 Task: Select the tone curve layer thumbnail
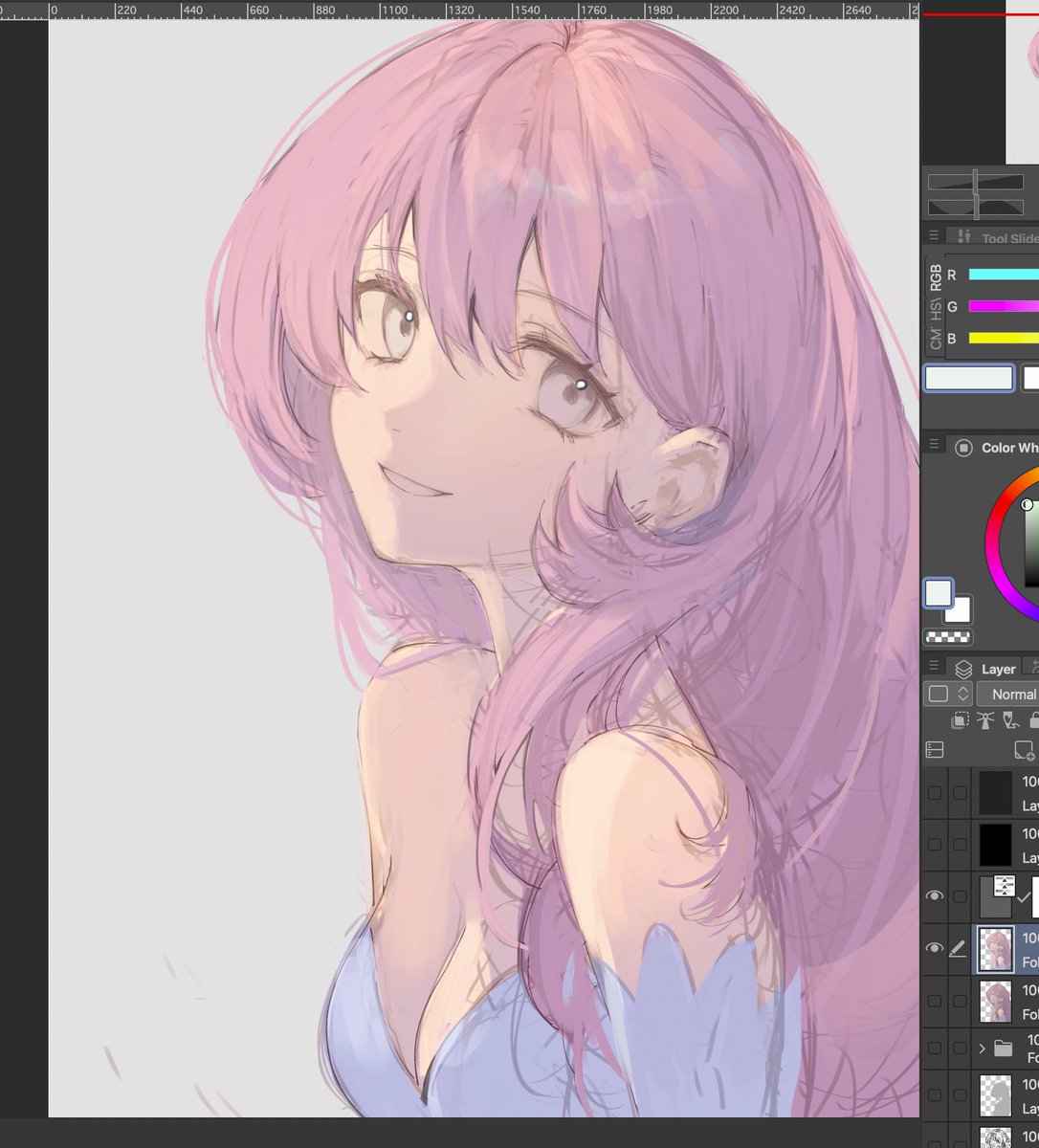[996, 896]
